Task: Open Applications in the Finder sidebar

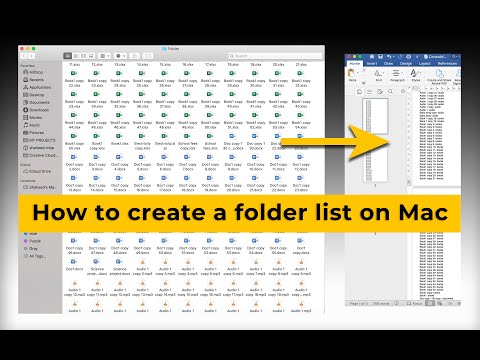Action: (37, 87)
